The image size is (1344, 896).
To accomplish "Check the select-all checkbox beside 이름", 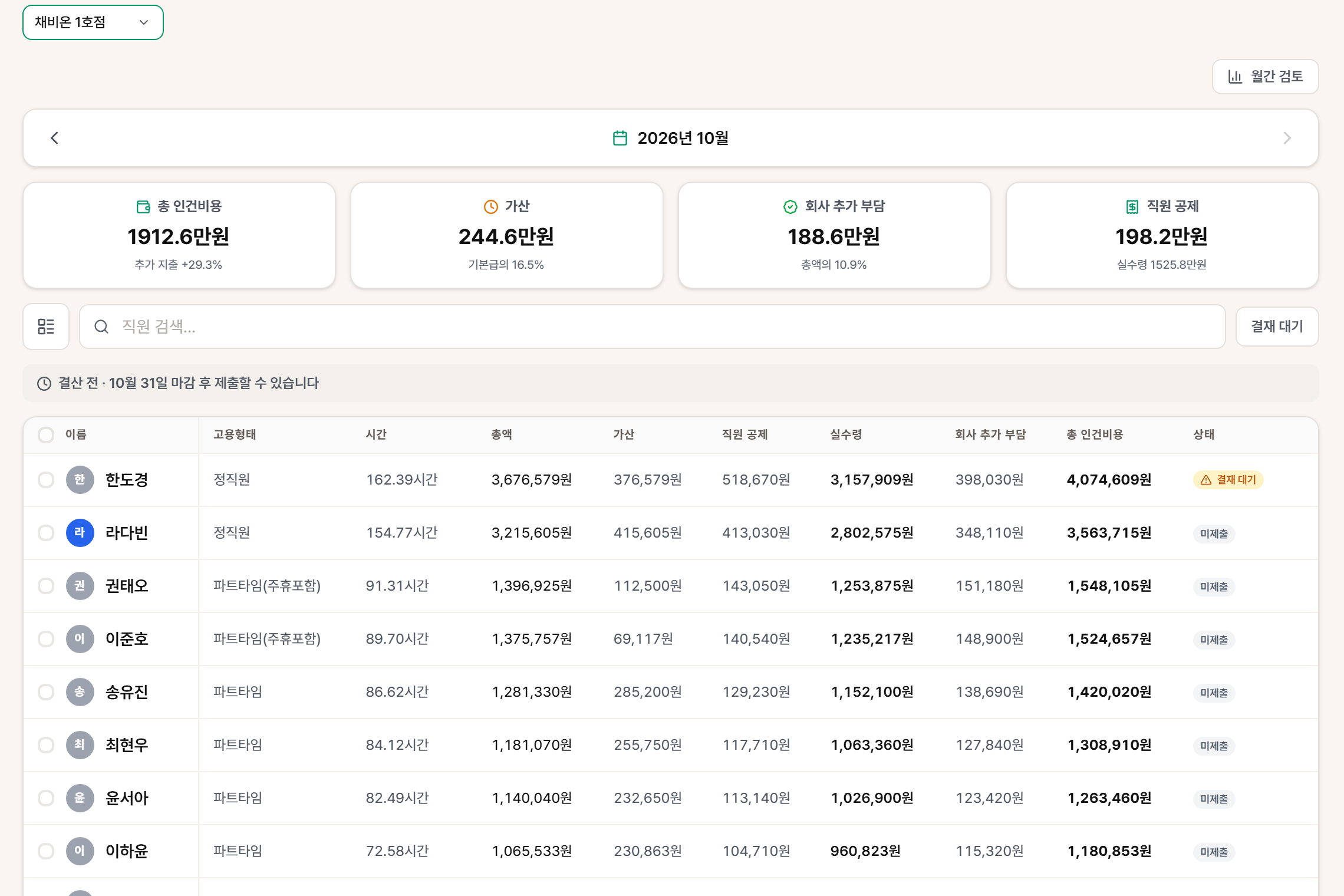I will tap(46, 435).
